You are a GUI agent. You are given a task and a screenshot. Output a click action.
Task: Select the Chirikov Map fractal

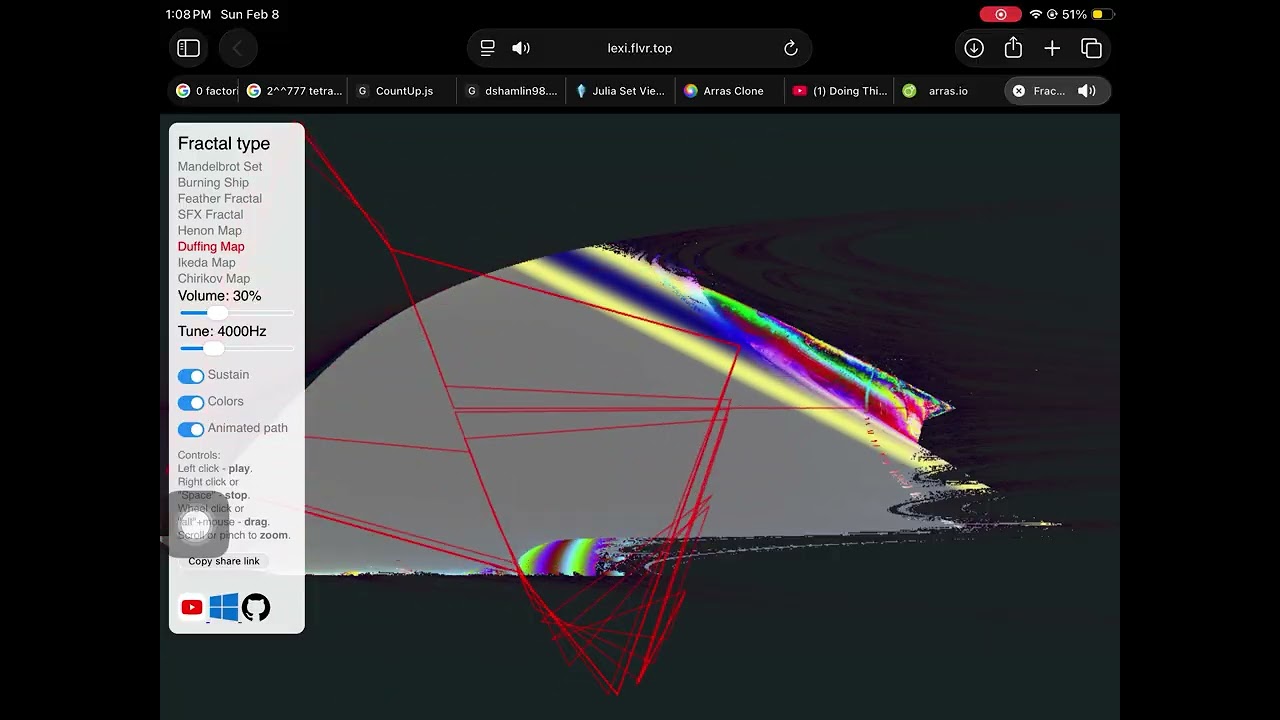tap(214, 279)
